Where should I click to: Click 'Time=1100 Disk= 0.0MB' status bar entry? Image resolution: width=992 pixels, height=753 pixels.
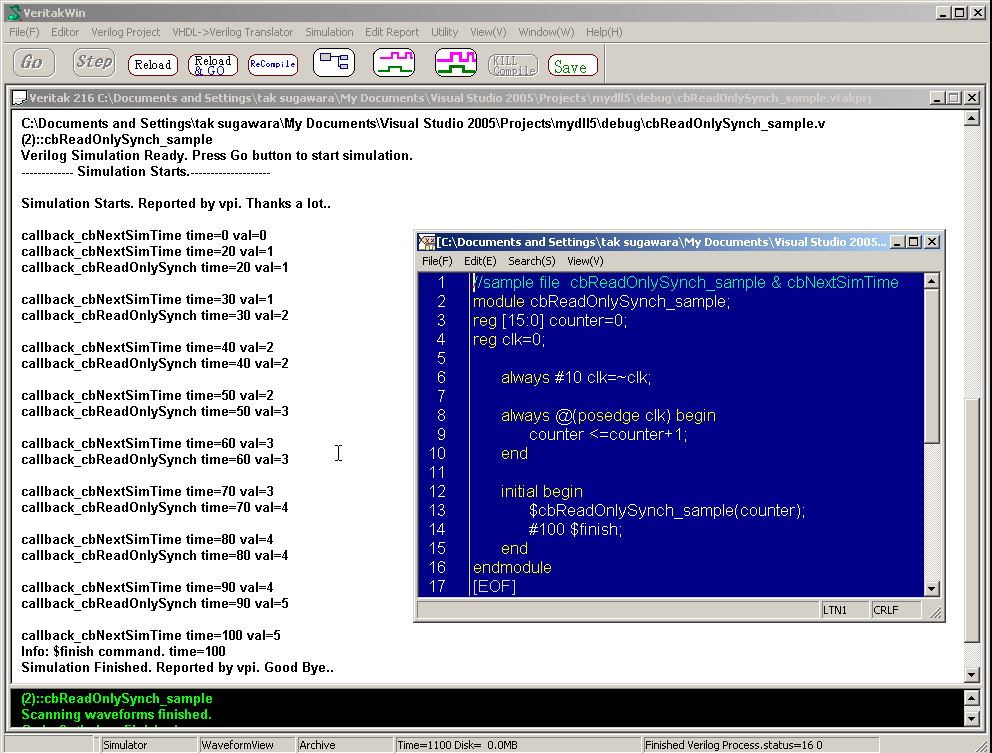click(517, 745)
